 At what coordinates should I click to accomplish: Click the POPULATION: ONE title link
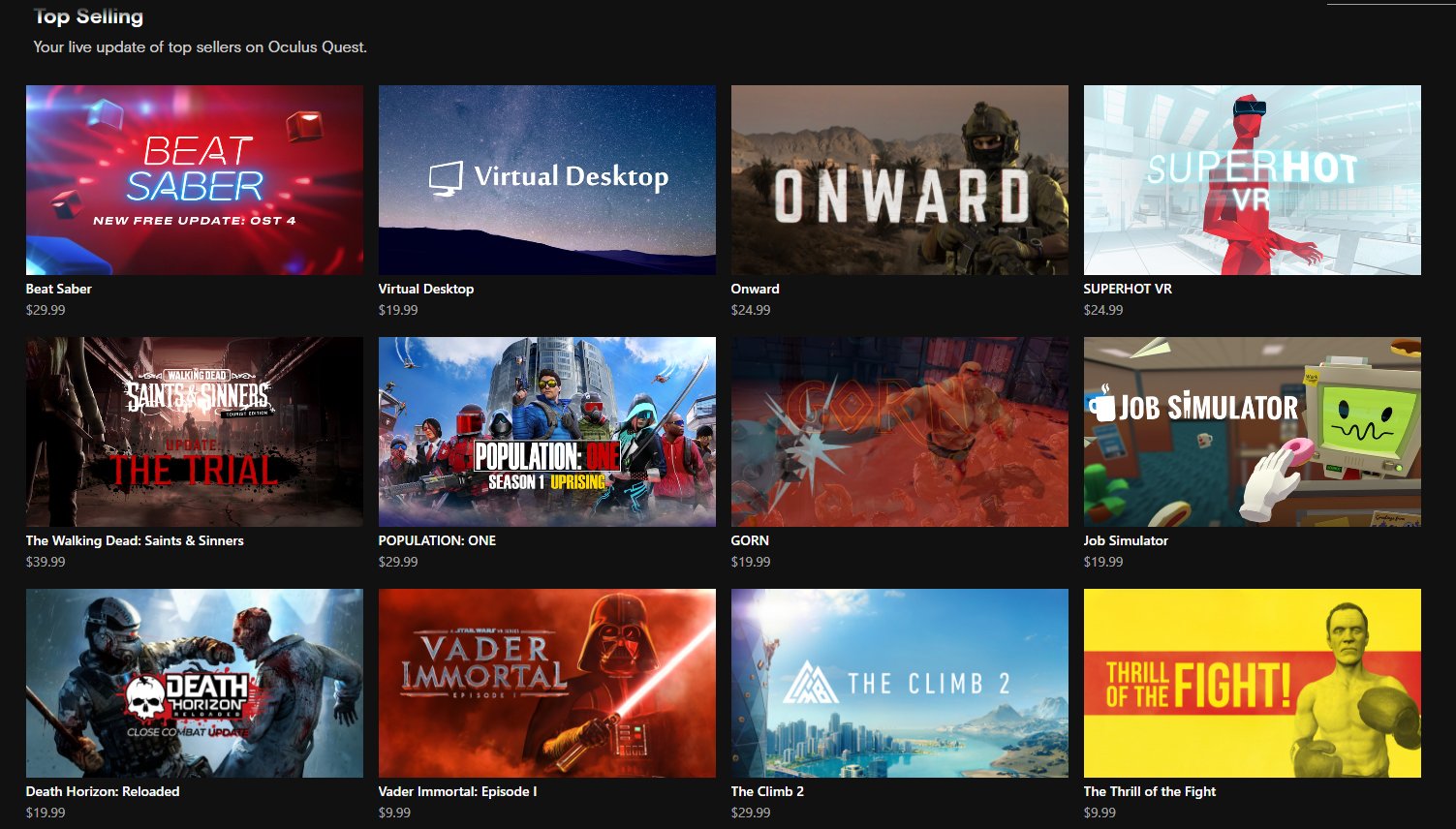(x=437, y=540)
